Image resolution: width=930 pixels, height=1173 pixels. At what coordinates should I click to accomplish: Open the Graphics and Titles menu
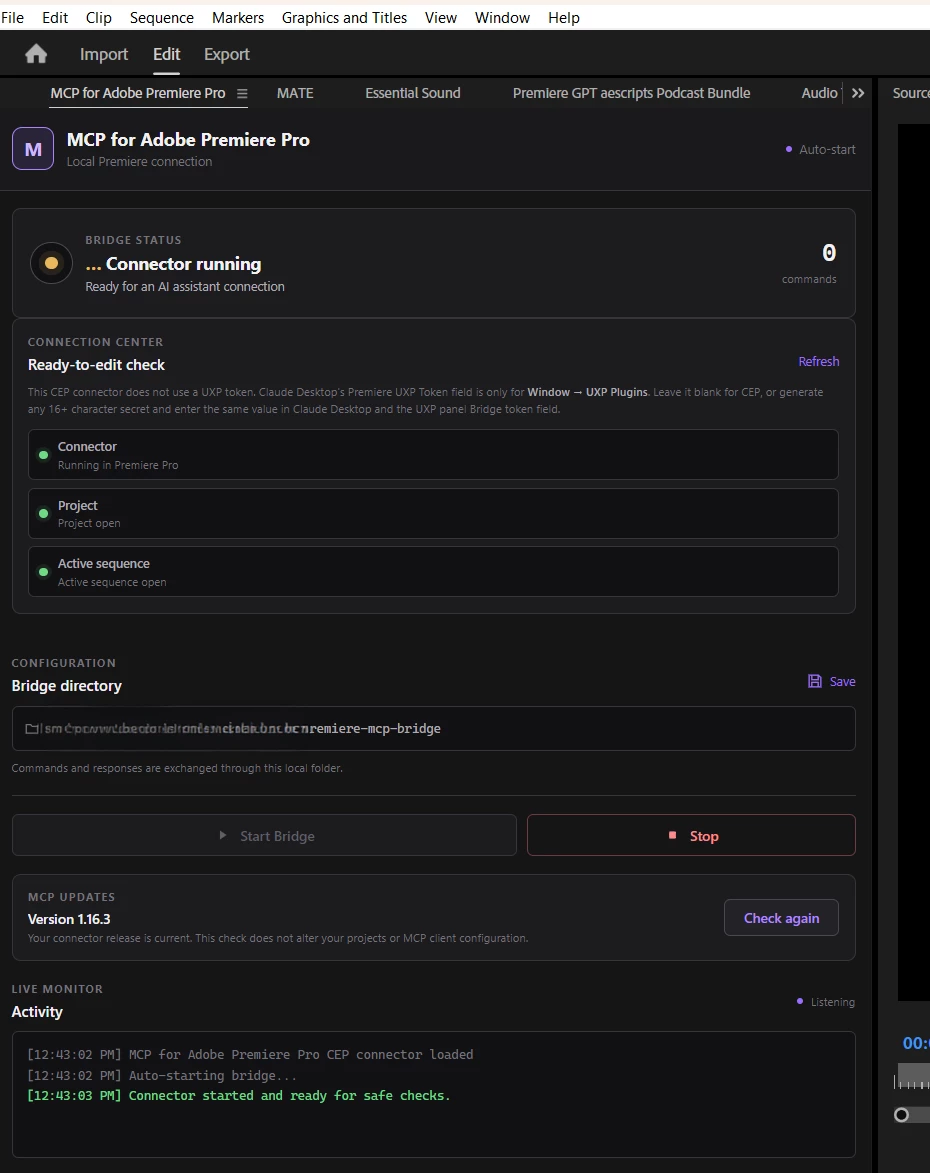pos(344,17)
